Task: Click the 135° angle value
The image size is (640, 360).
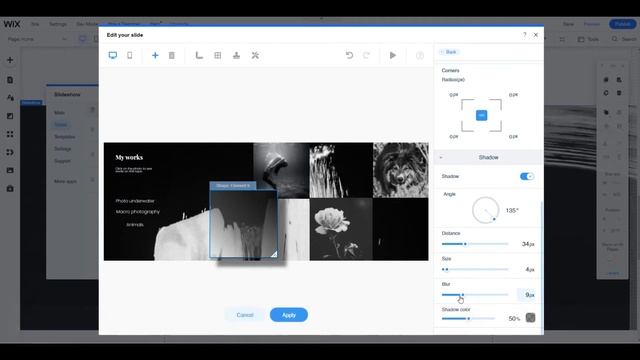Action: (x=512, y=211)
